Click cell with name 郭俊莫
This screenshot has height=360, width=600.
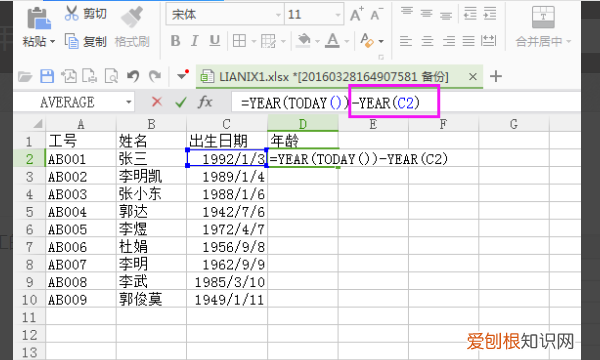[151, 300]
